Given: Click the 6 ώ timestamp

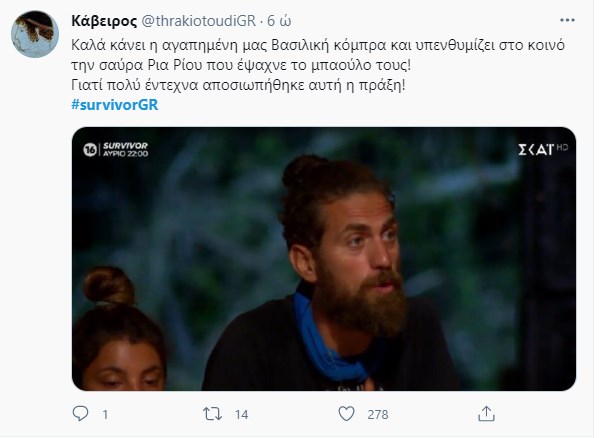Looking at the screenshot, I should pos(279,21).
